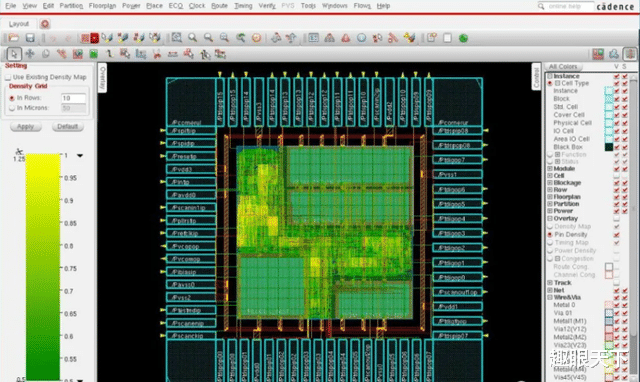Click the Apply button

[25, 127]
